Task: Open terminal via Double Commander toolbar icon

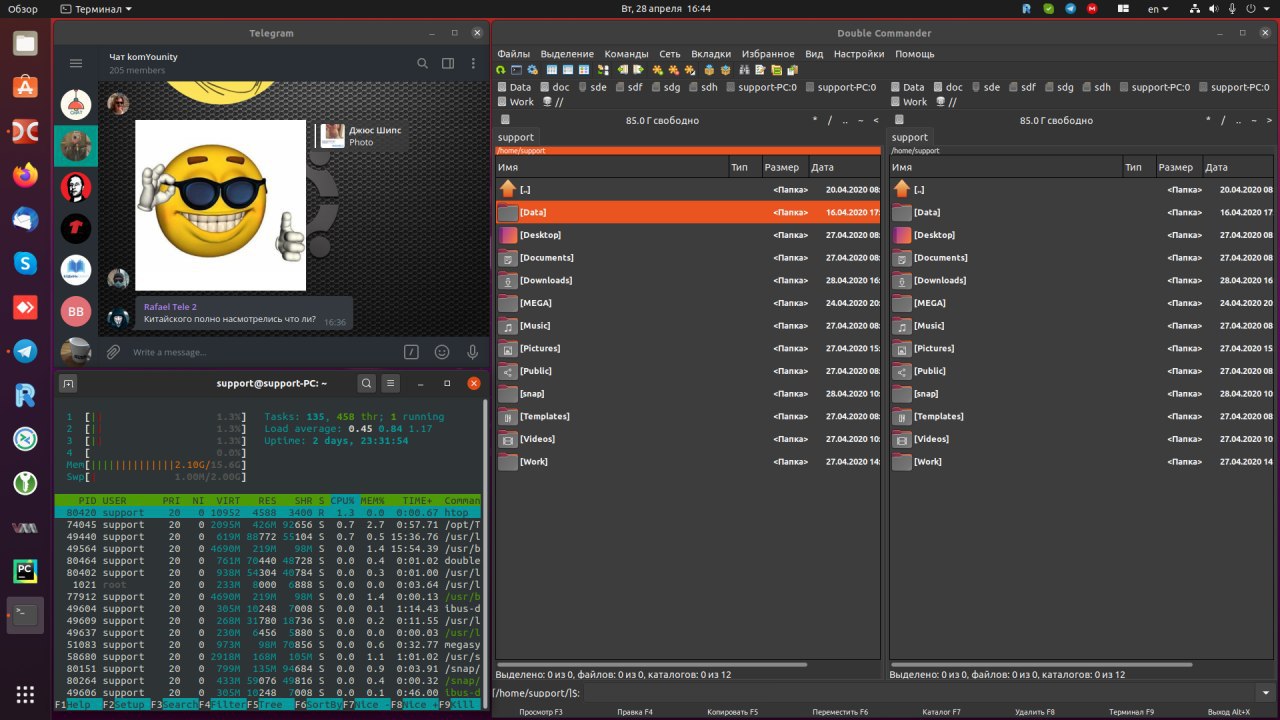Action: (x=516, y=70)
